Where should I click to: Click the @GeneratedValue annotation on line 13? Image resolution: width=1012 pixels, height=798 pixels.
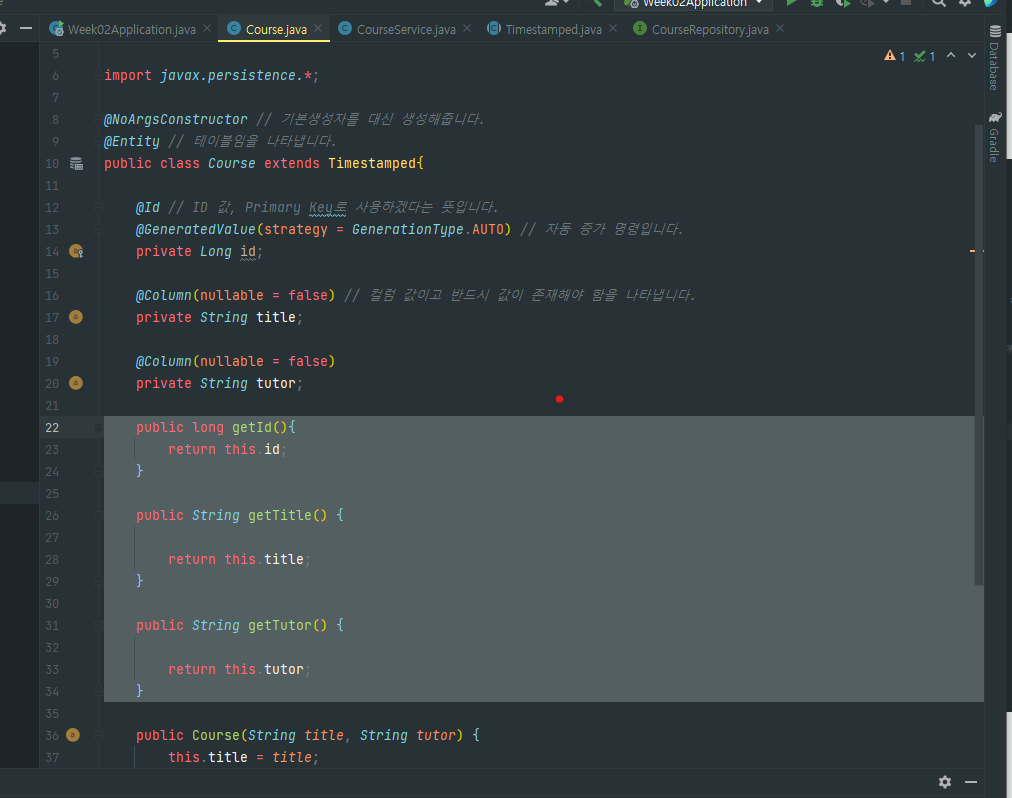(x=196, y=229)
